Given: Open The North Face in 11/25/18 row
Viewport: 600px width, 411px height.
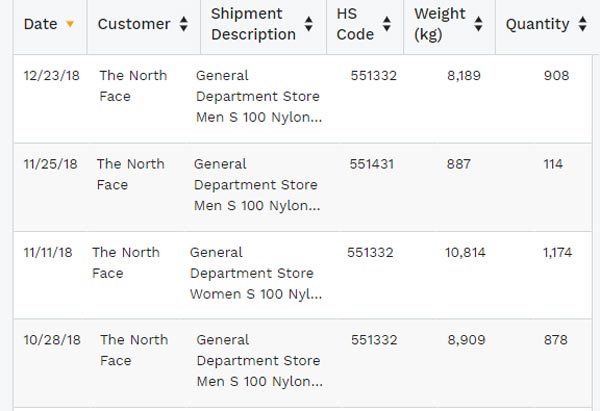Looking at the screenshot, I should click(130, 174).
